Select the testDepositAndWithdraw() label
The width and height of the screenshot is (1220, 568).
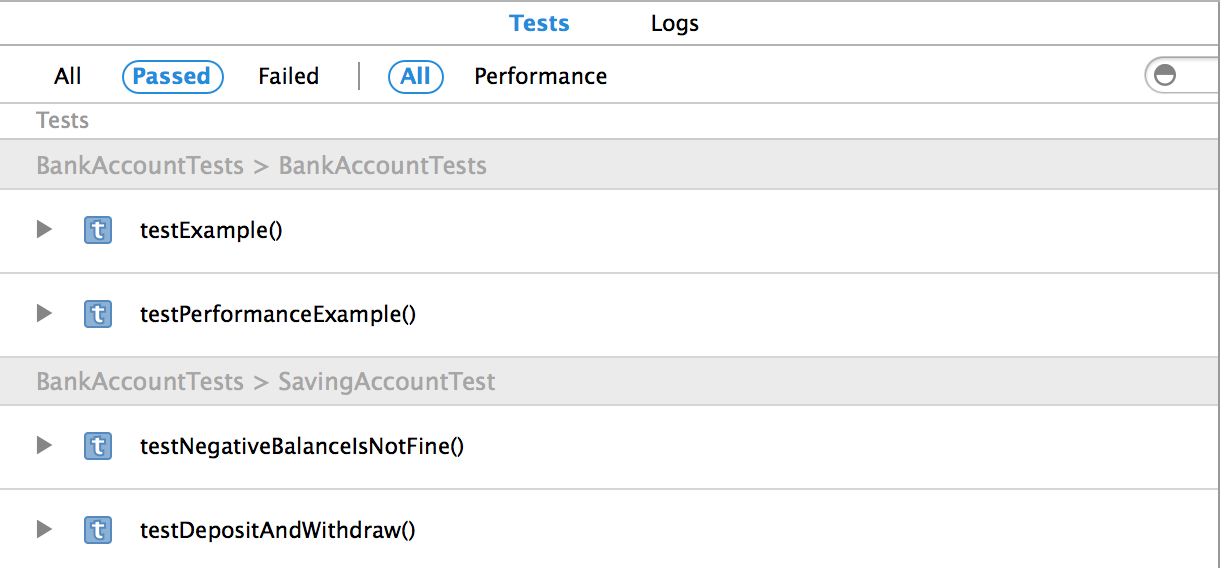pyautogui.click(x=277, y=530)
